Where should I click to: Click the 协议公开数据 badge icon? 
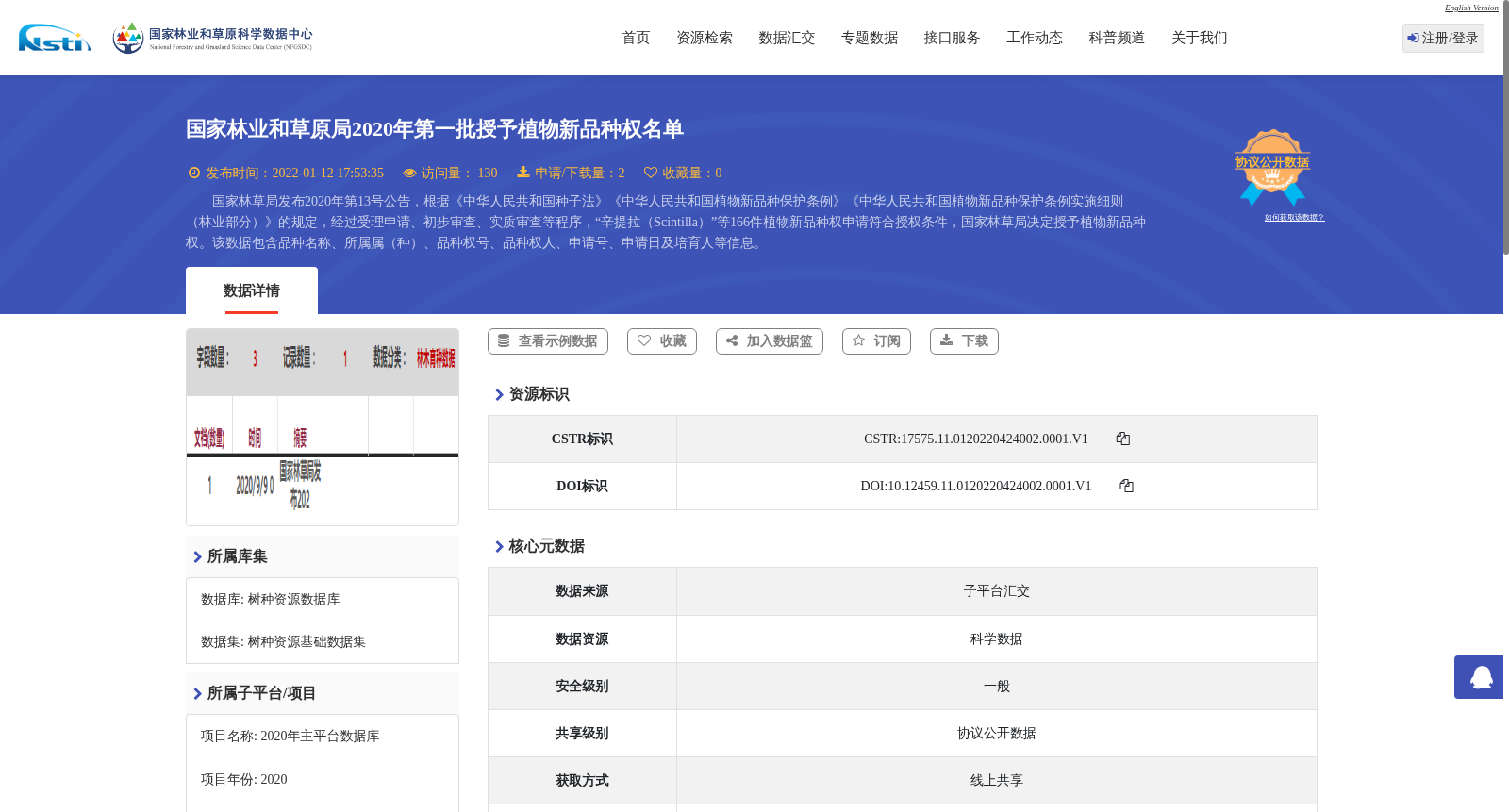coord(1272,167)
